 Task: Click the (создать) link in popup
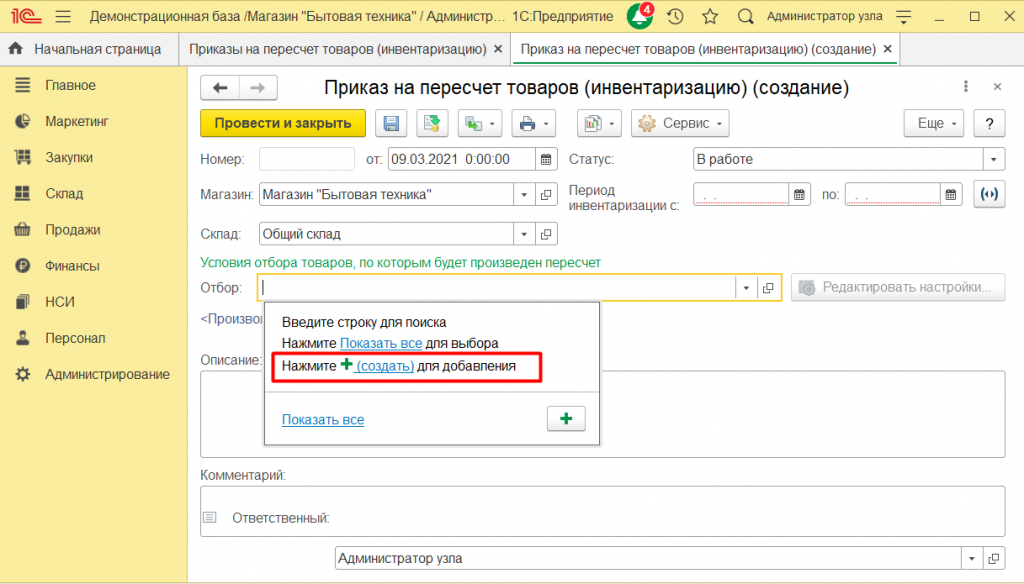[385, 366]
